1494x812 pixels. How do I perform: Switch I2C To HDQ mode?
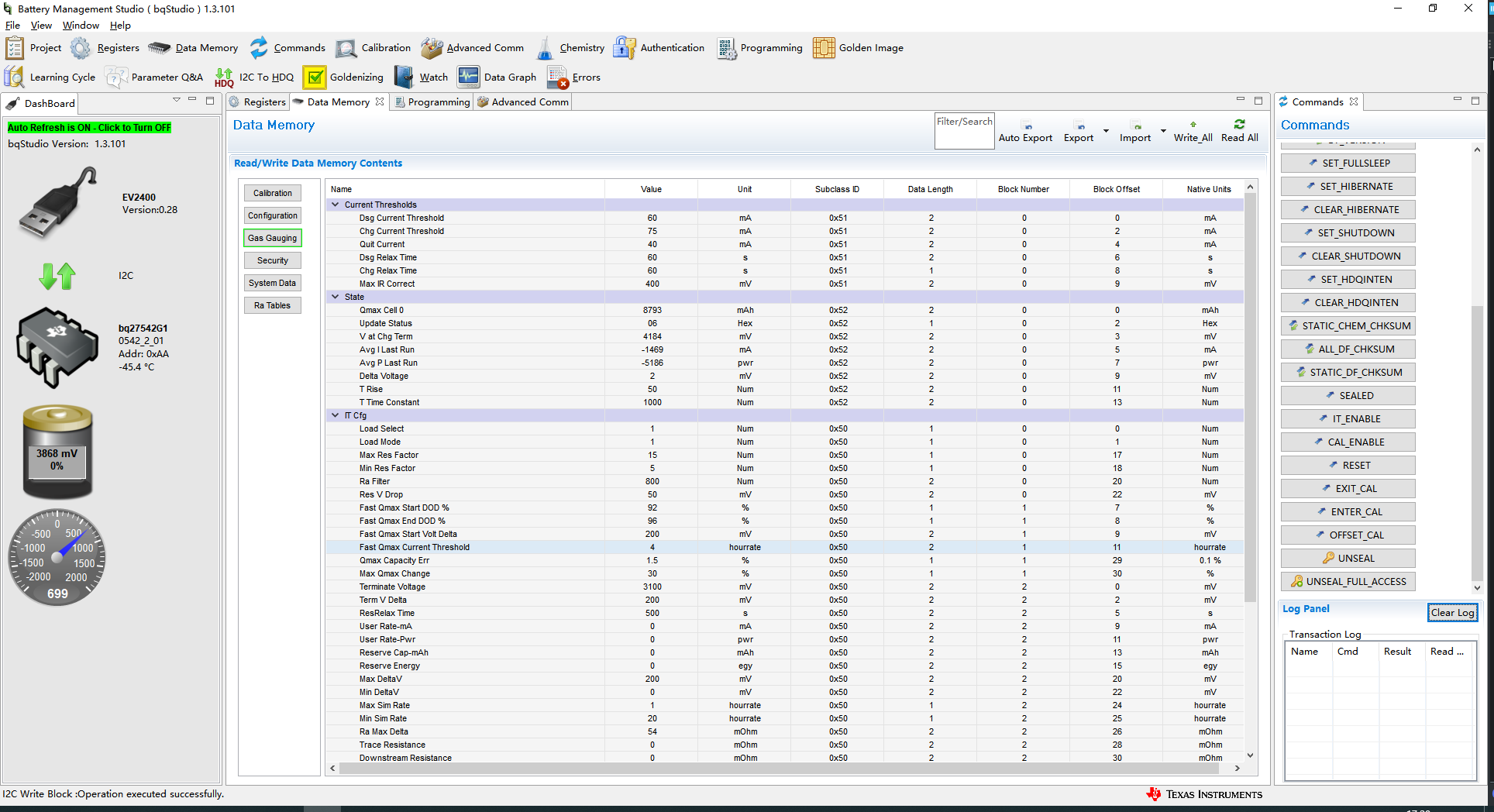pyautogui.click(x=254, y=77)
